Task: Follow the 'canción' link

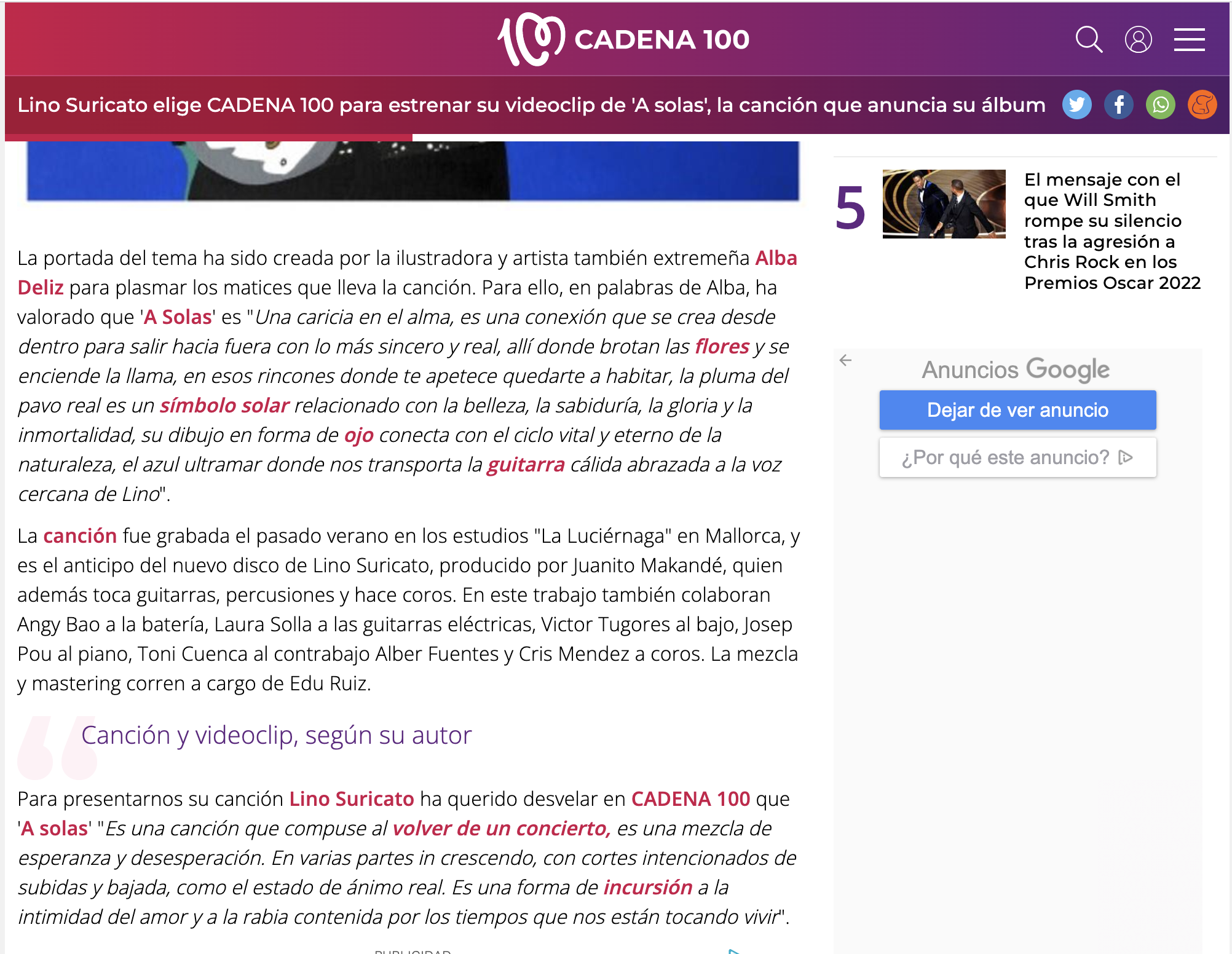Action: click(80, 536)
